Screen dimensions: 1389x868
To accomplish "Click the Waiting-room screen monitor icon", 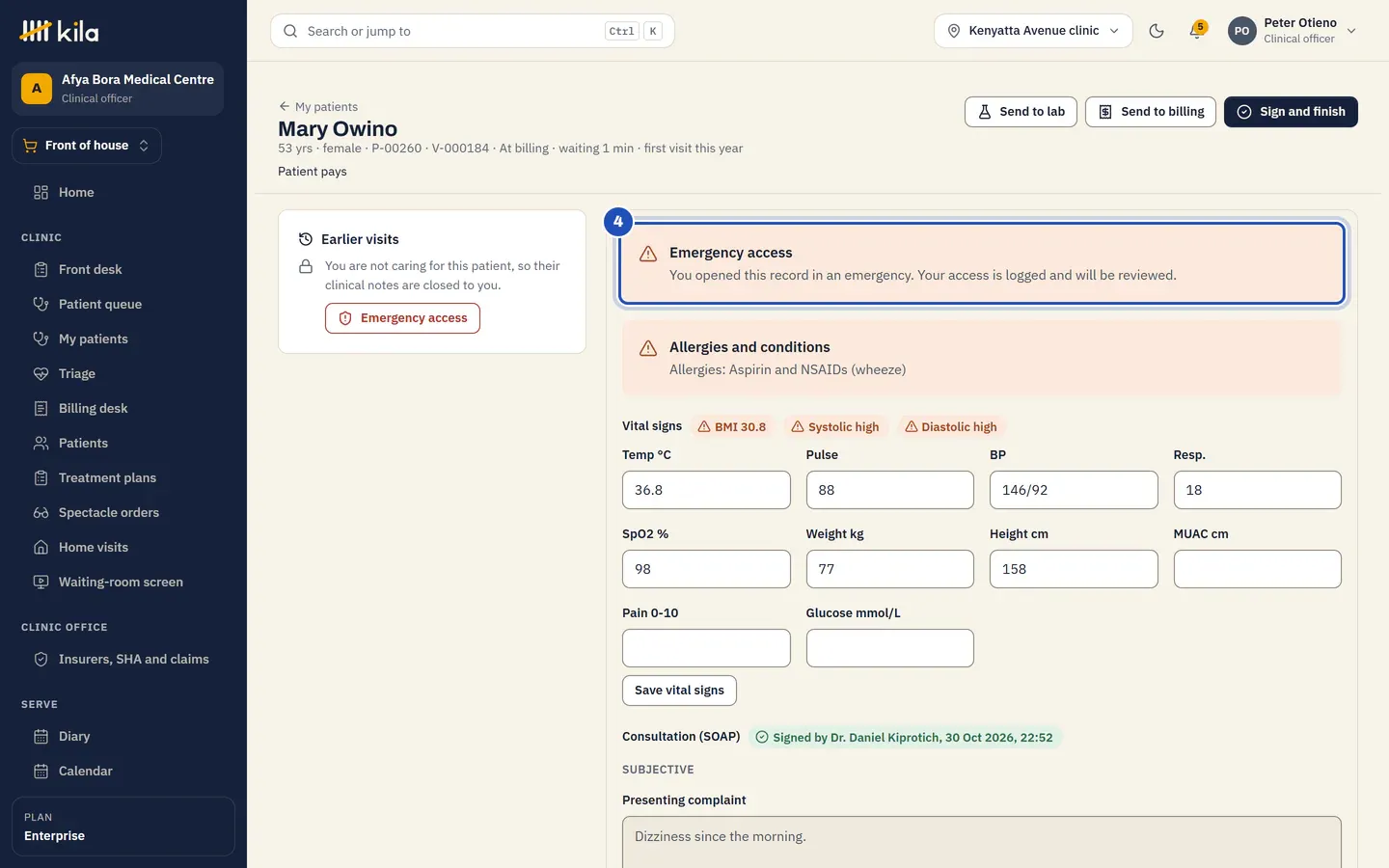I will coord(41,583).
